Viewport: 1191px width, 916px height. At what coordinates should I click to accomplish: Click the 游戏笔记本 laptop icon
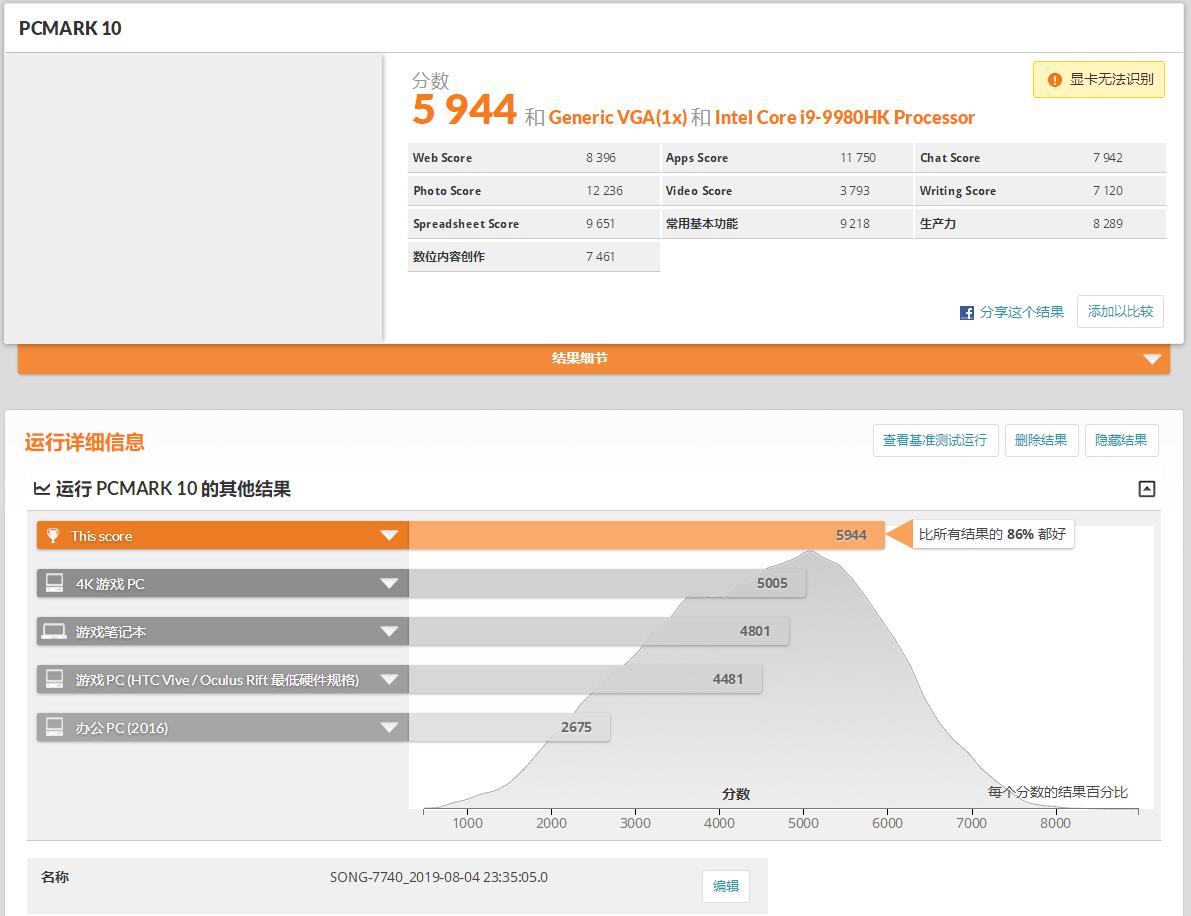coord(54,631)
